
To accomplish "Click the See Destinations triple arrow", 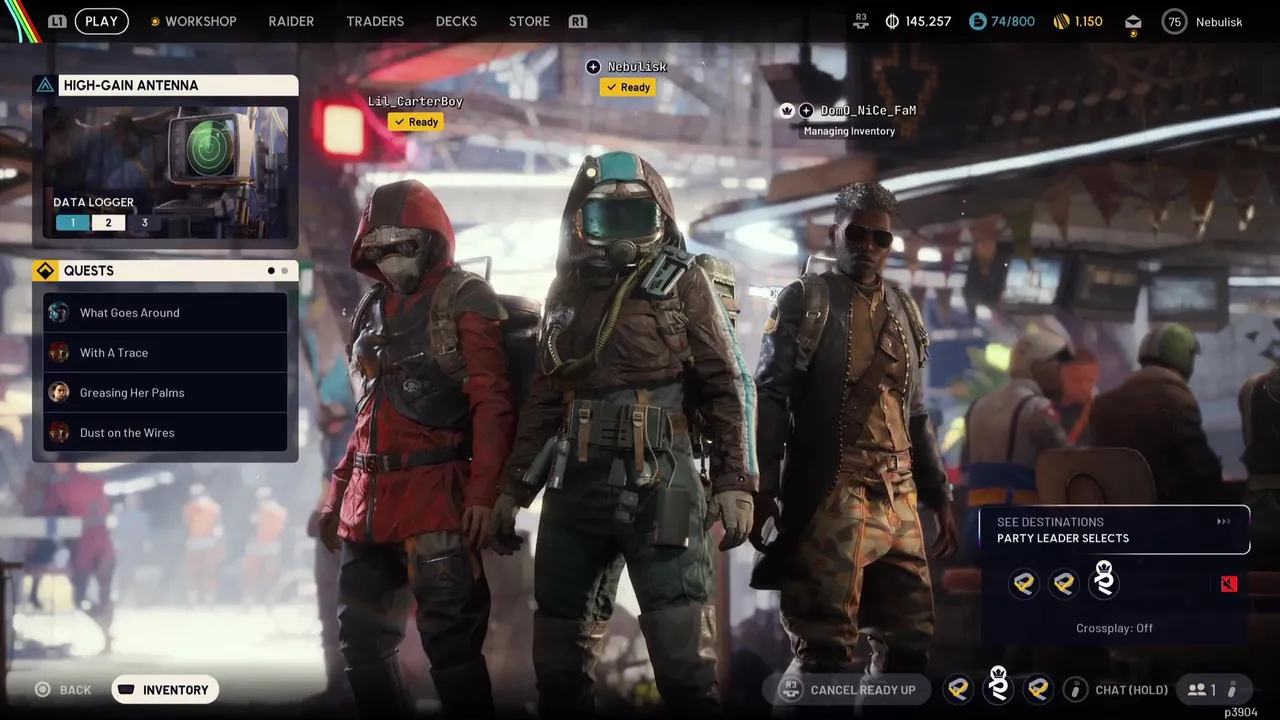I will coord(1223,522).
